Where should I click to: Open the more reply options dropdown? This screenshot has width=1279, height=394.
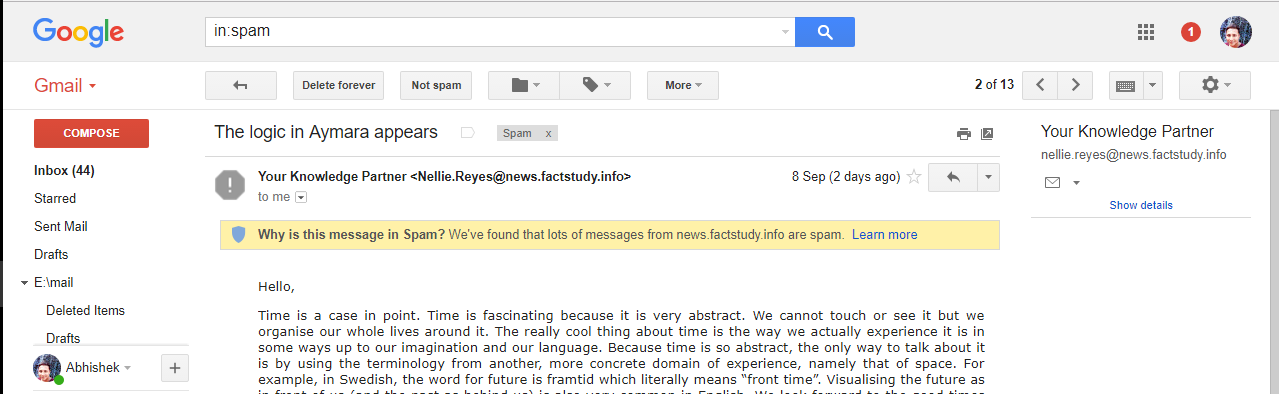point(988,177)
